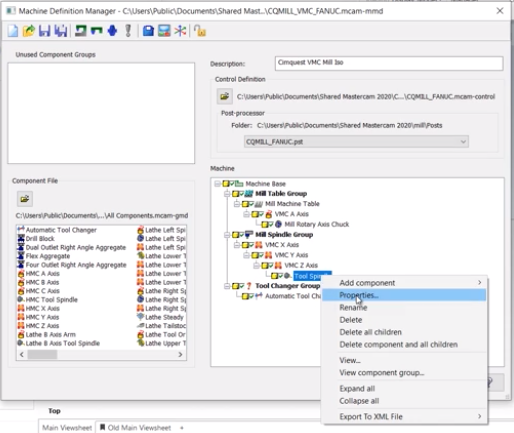The width and height of the screenshot is (514, 433).
Task: Choose Rename from the context menu
Action: click(x=404, y=307)
